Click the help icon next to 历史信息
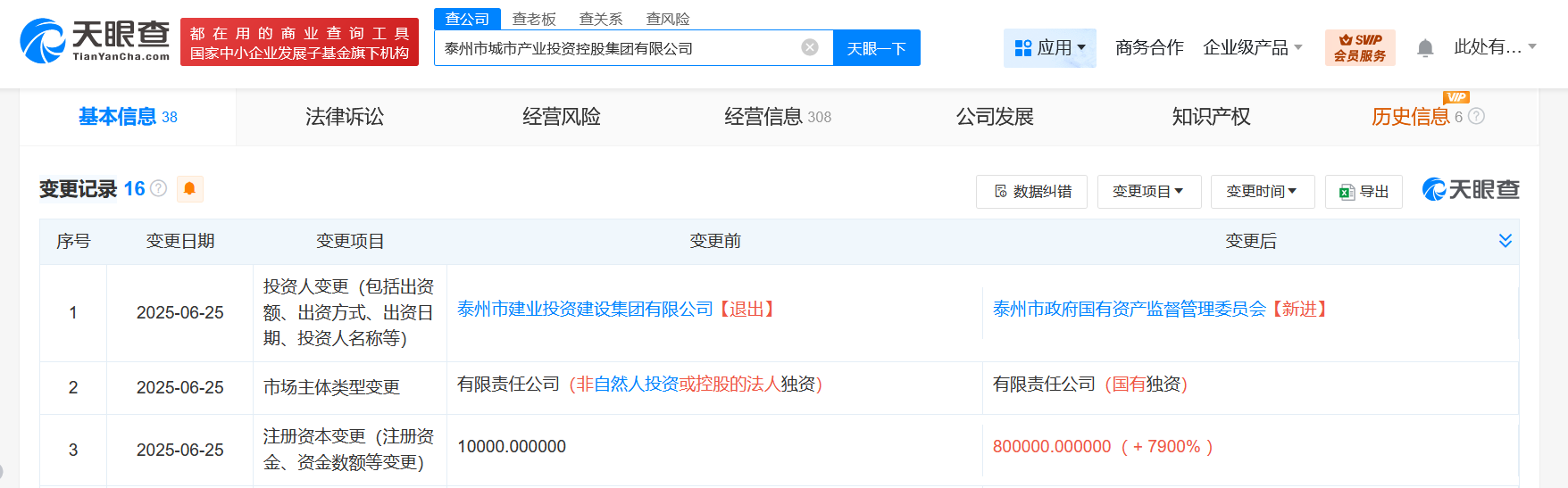 pos(1476,116)
